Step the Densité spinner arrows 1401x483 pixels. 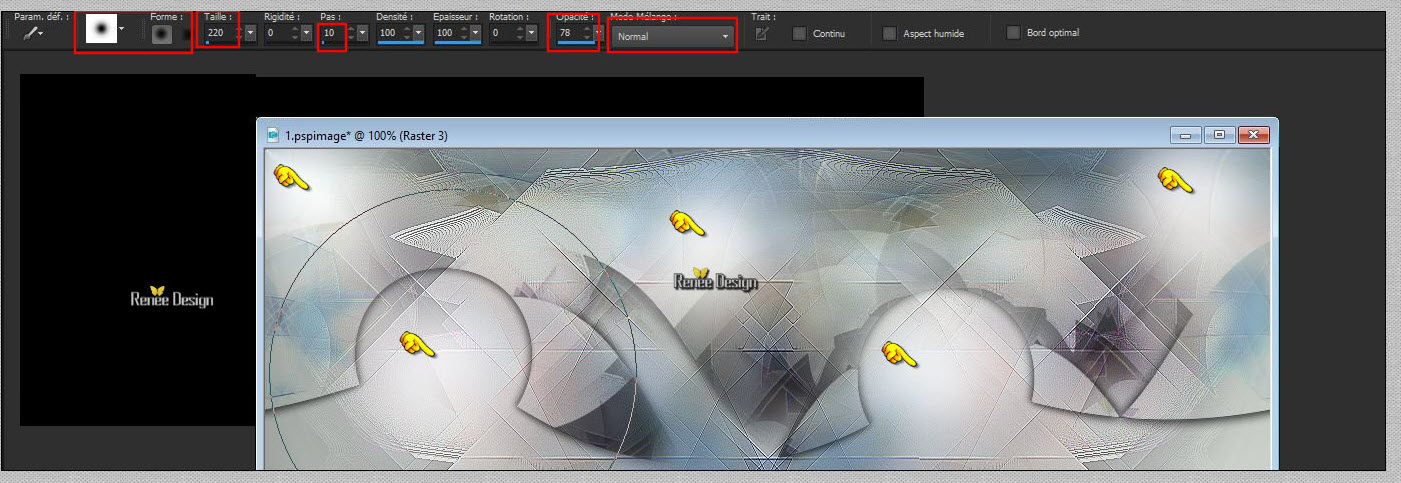[406, 33]
